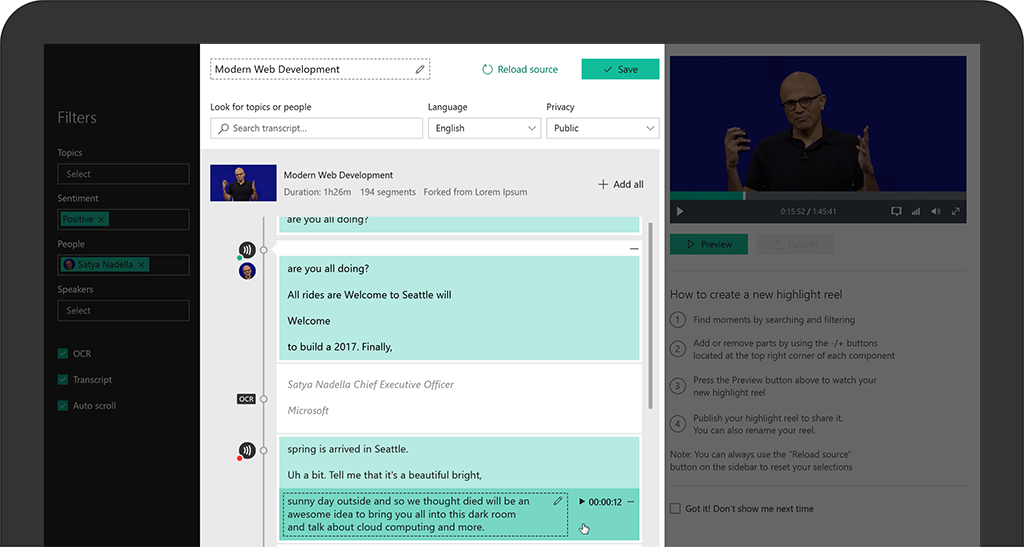Uncheck the Transcript filter checkbox
Image resolution: width=1024 pixels, height=547 pixels.
pos(63,380)
